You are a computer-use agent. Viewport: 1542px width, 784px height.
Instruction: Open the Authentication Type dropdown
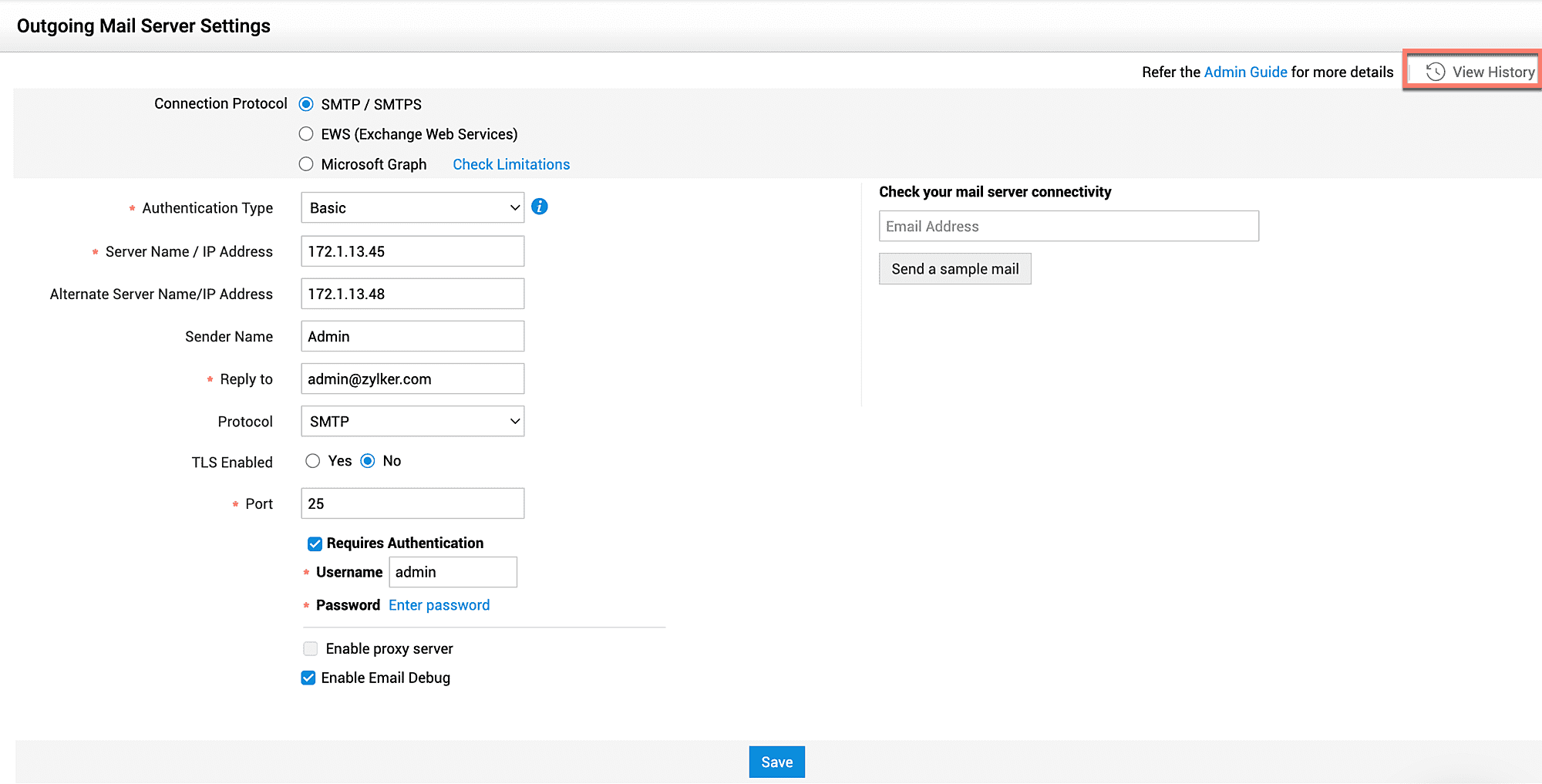412,208
